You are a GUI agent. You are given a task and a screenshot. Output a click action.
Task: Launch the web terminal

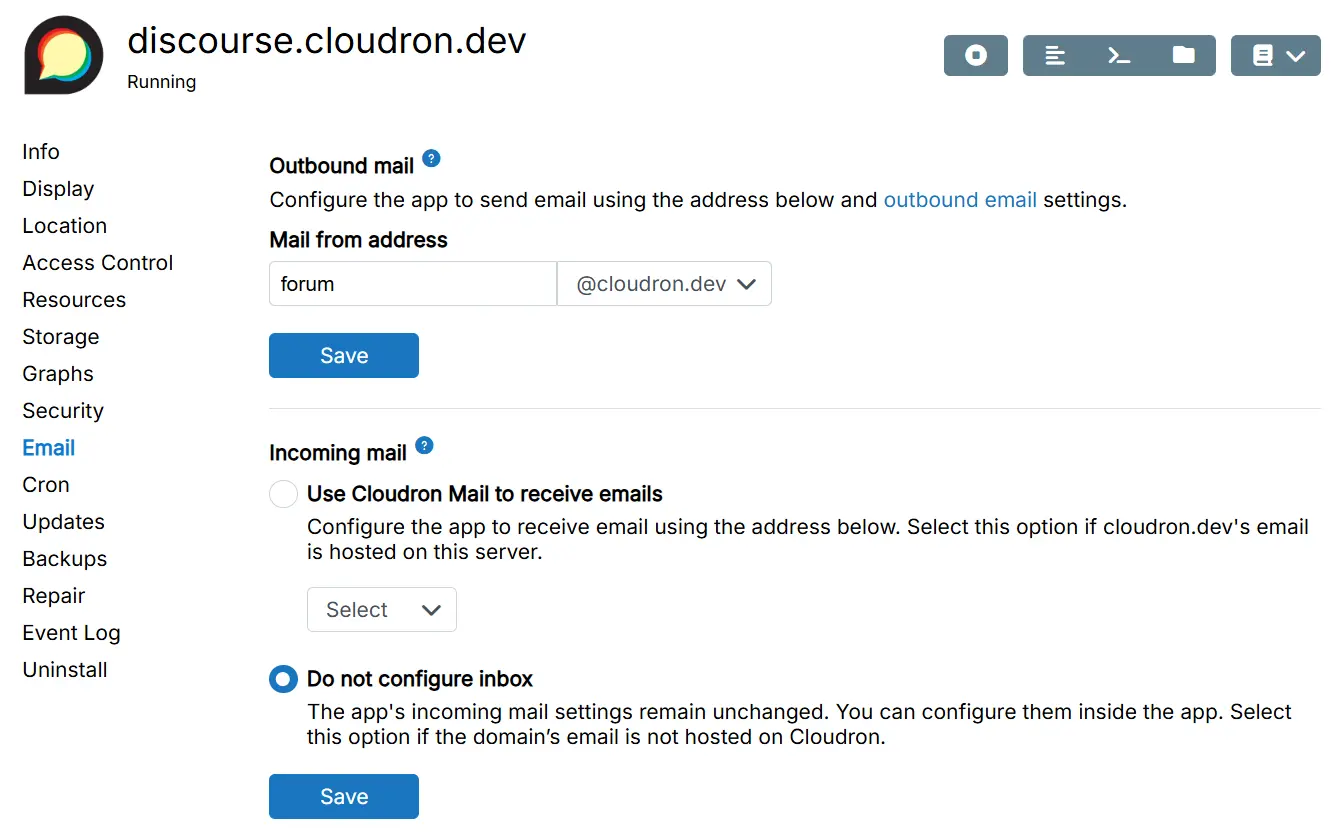click(x=1118, y=55)
